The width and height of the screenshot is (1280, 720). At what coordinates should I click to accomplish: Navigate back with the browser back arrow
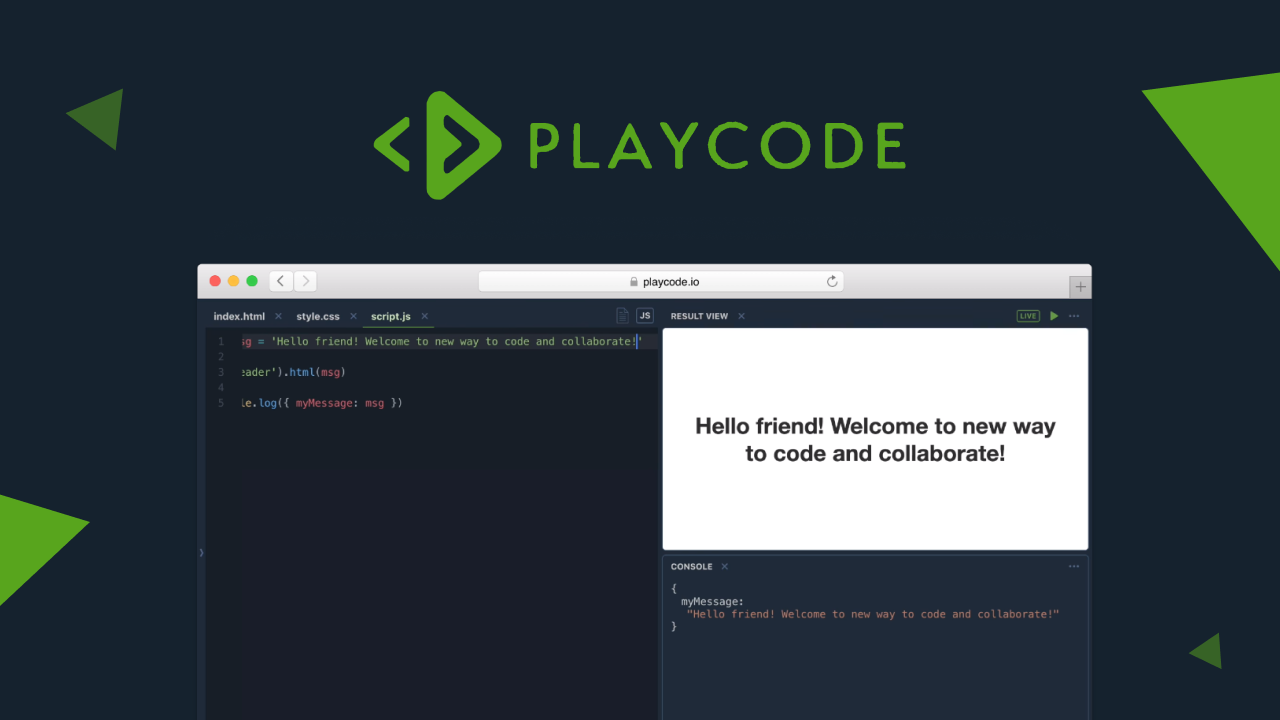pyautogui.click(x=280, y=281)
